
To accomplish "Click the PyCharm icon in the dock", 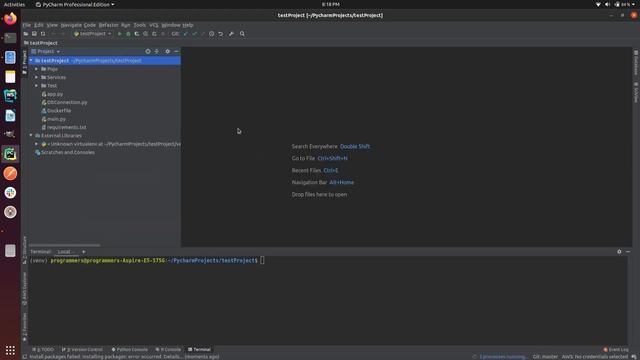I will tap(10, 154).
